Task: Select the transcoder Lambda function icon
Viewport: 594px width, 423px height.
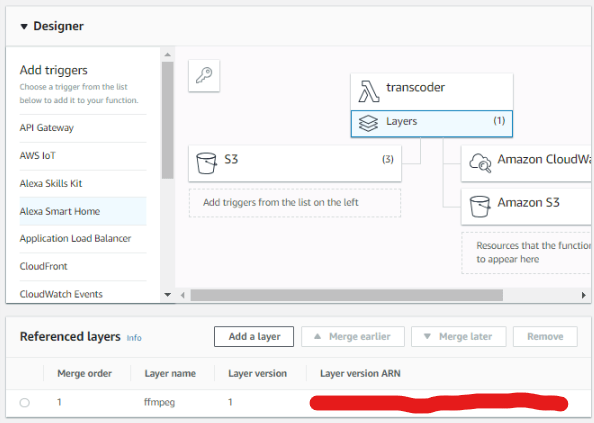Action: (369, 91)
